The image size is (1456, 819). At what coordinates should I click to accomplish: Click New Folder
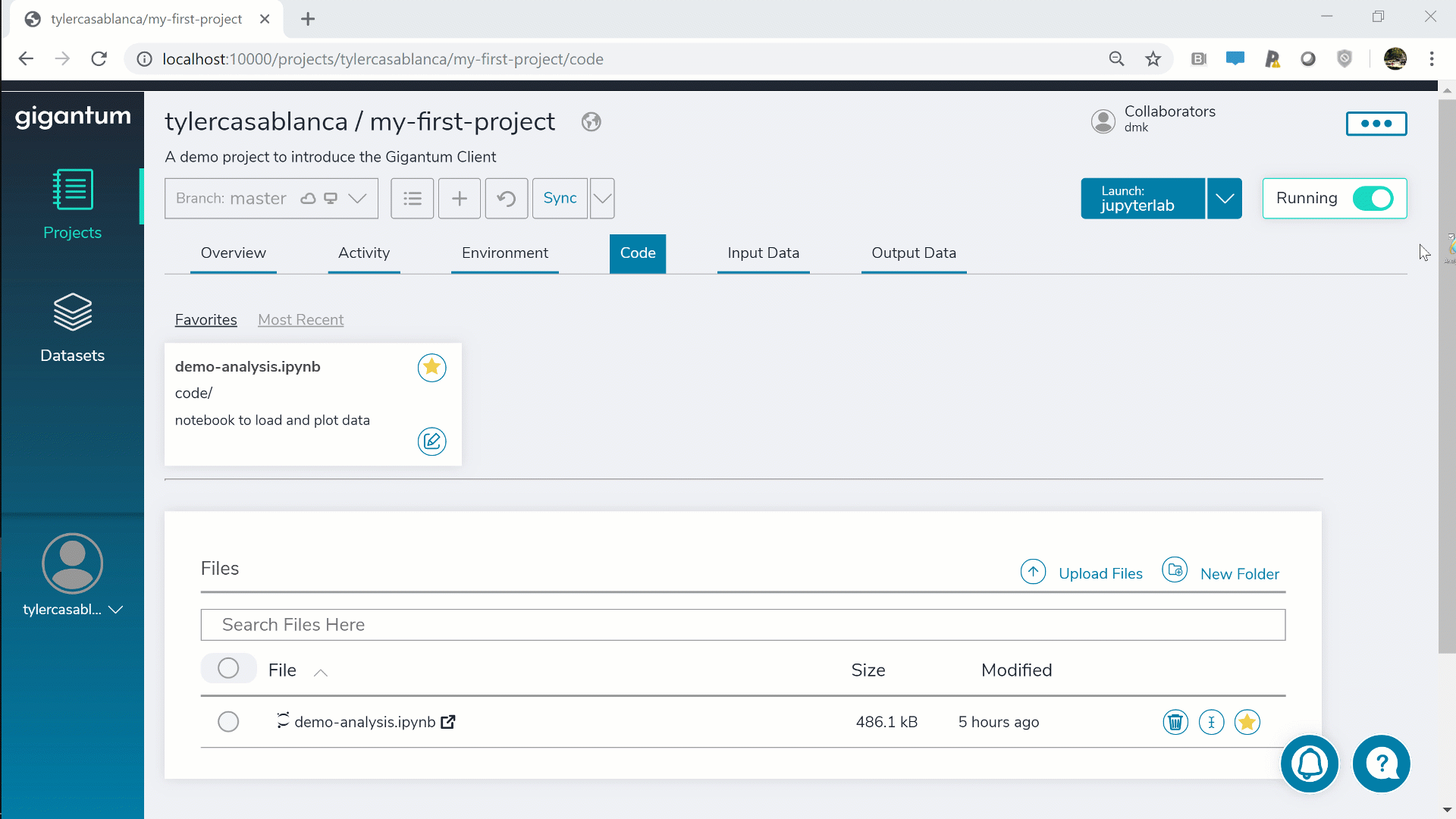(1221, 573)
